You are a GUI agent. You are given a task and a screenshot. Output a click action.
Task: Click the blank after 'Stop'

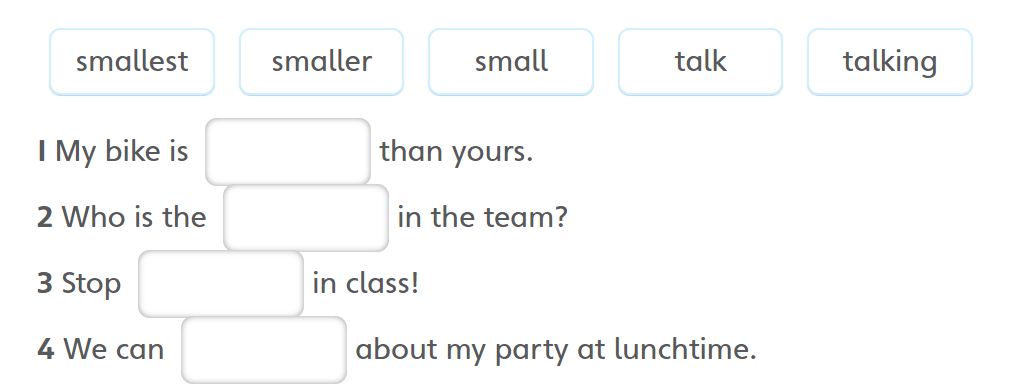tap(220, 284)
